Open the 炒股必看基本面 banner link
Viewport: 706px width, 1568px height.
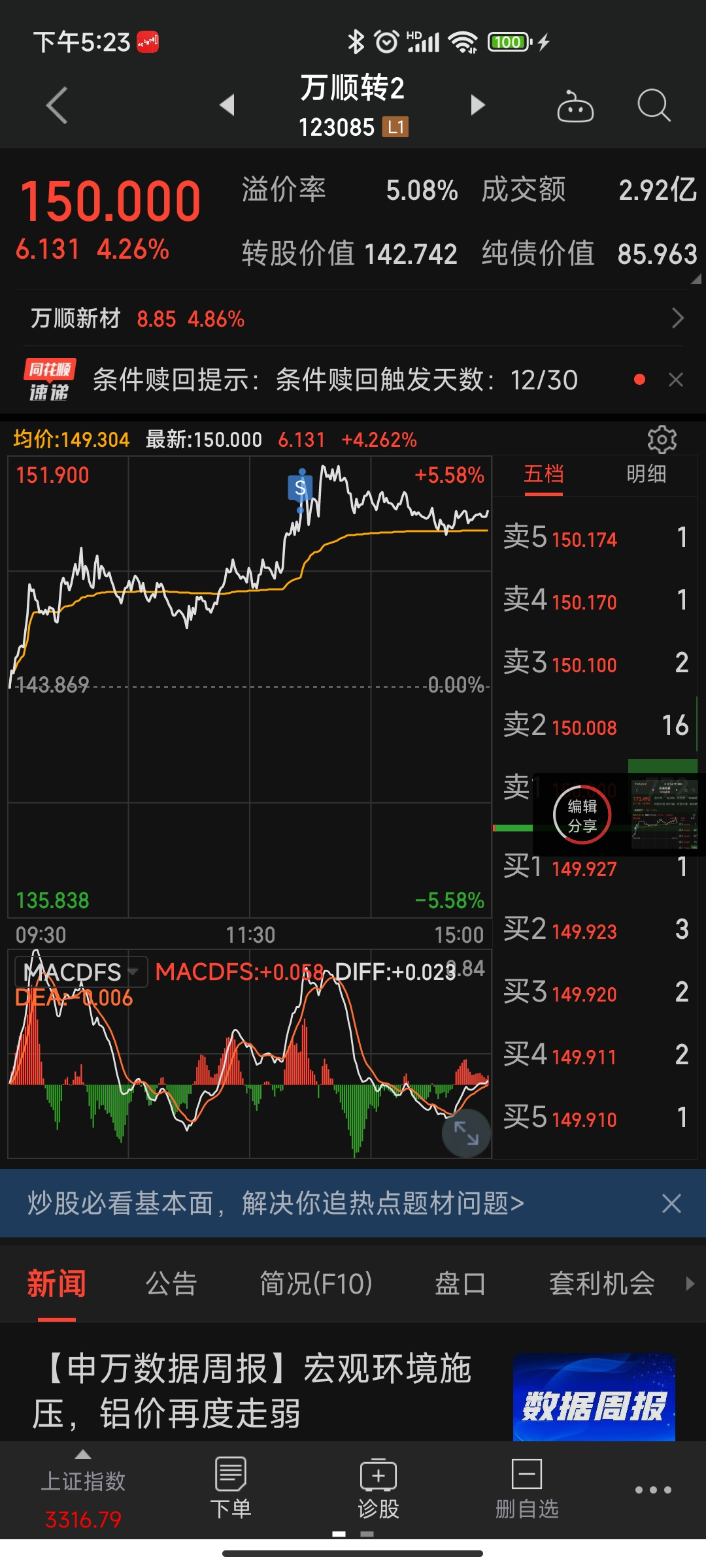click(x=276, y=1203)
